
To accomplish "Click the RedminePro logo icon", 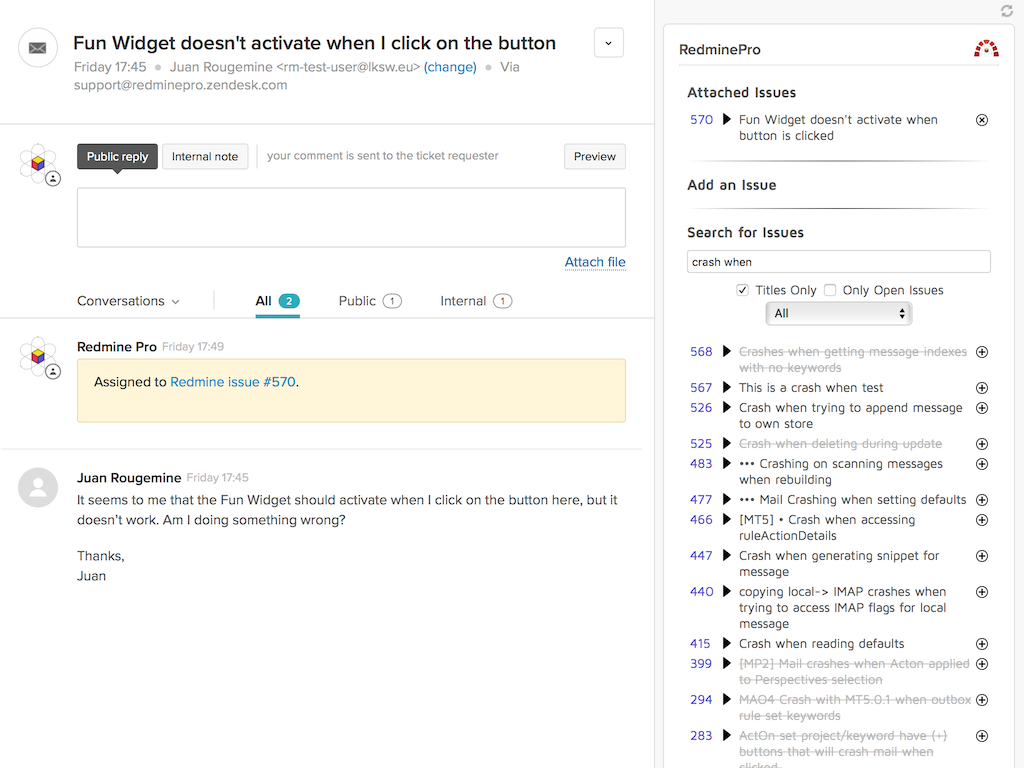I will (985, 48).
